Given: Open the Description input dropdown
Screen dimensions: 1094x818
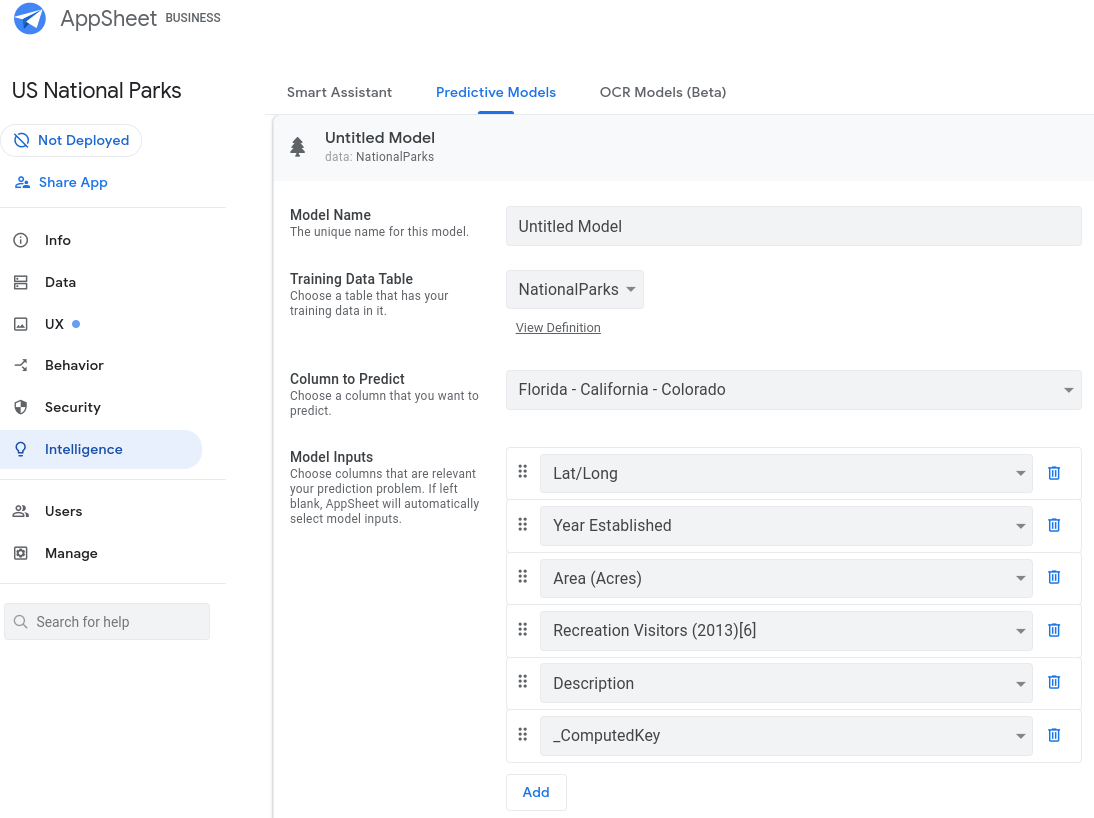Looking at the screenshot, I should [x=786, y=683].
